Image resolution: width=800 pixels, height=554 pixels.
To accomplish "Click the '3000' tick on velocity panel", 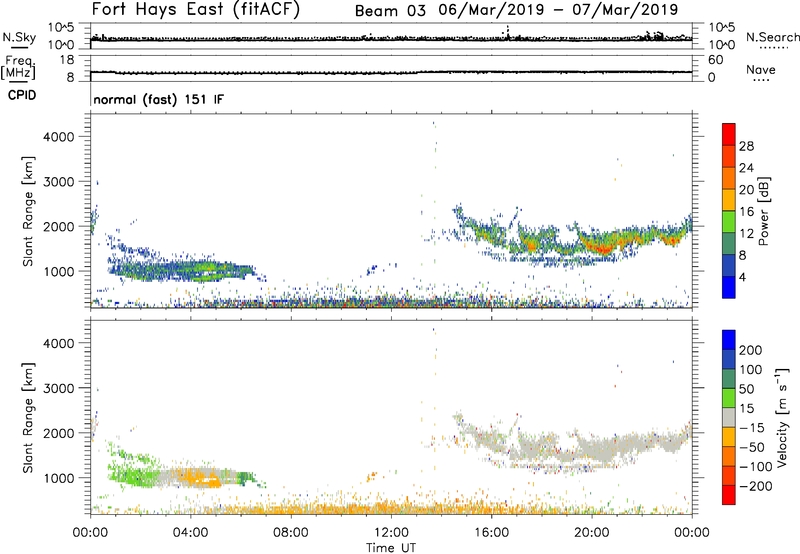I will 58,388.
